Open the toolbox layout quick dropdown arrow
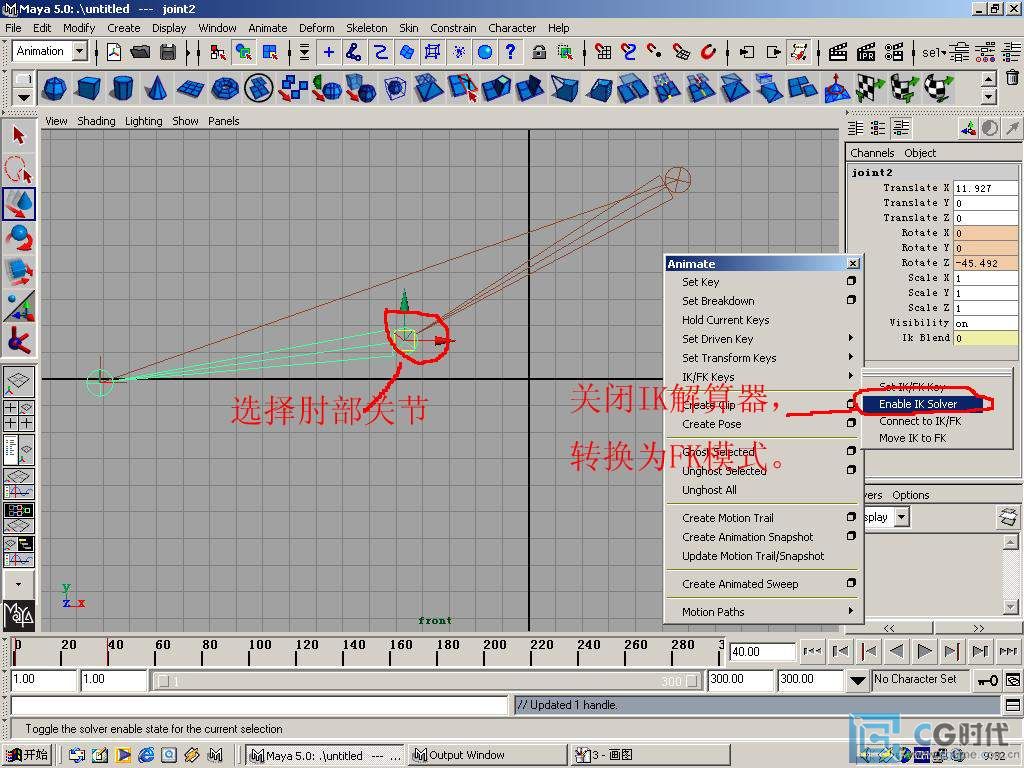Screen dimensions: 1024x768 click(x=18, y=584)
